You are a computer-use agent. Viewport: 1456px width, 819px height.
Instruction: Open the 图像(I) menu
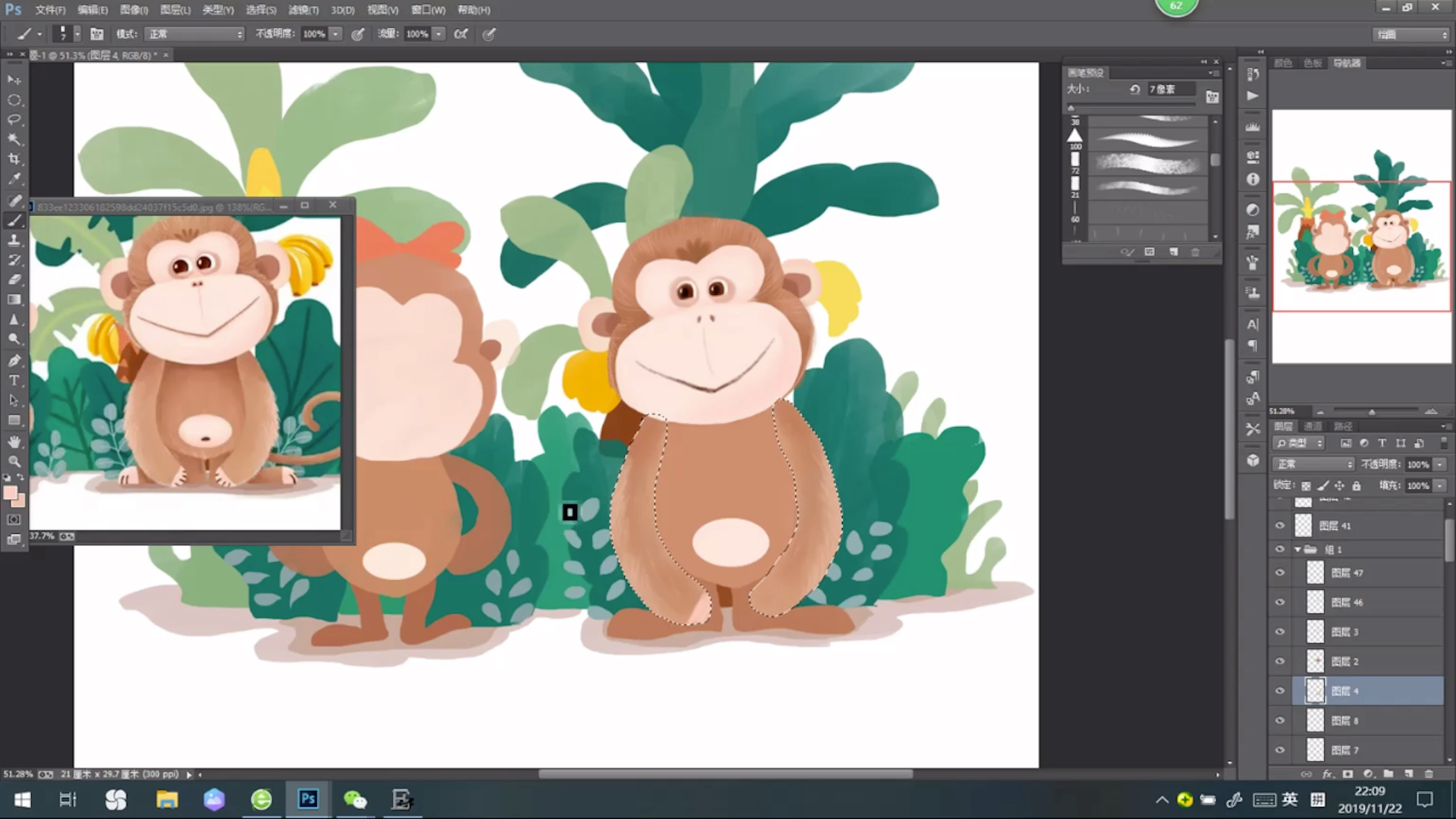point(134,10)
